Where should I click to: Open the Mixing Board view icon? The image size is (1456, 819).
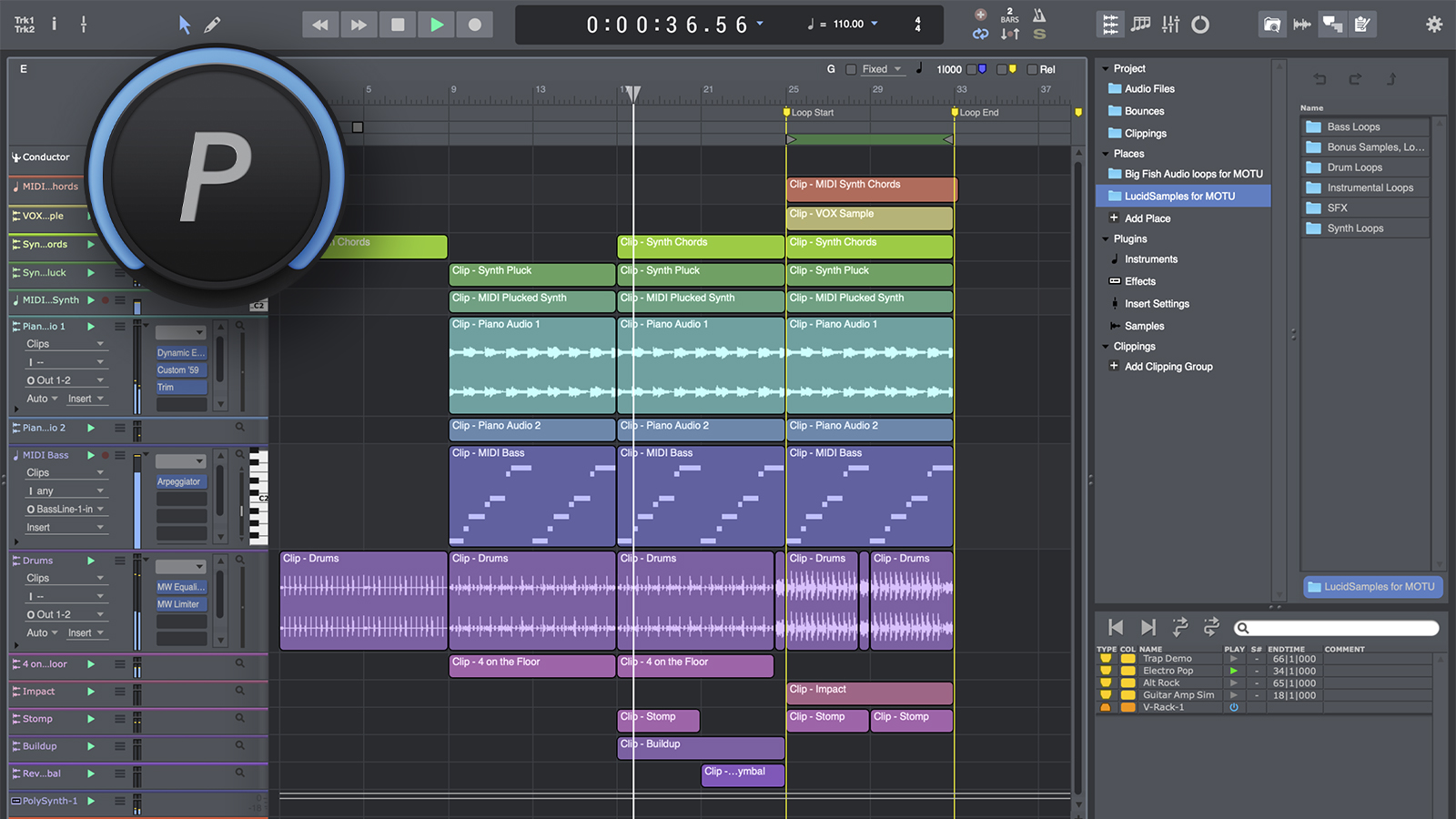click(1170, 25)
